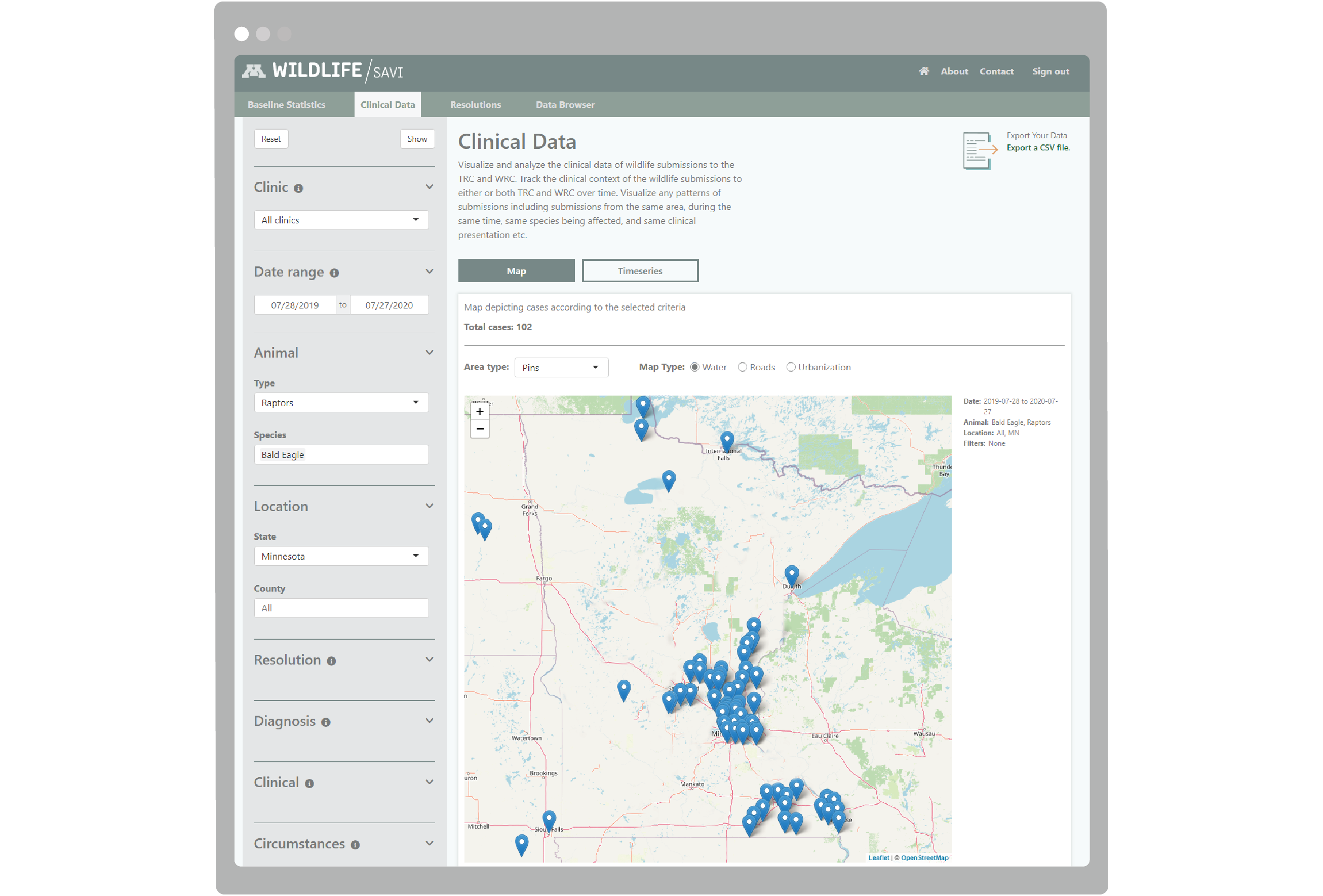Open the All clinics dropdown
Screen dimensions: 1323x896
[x=341, y=220]
